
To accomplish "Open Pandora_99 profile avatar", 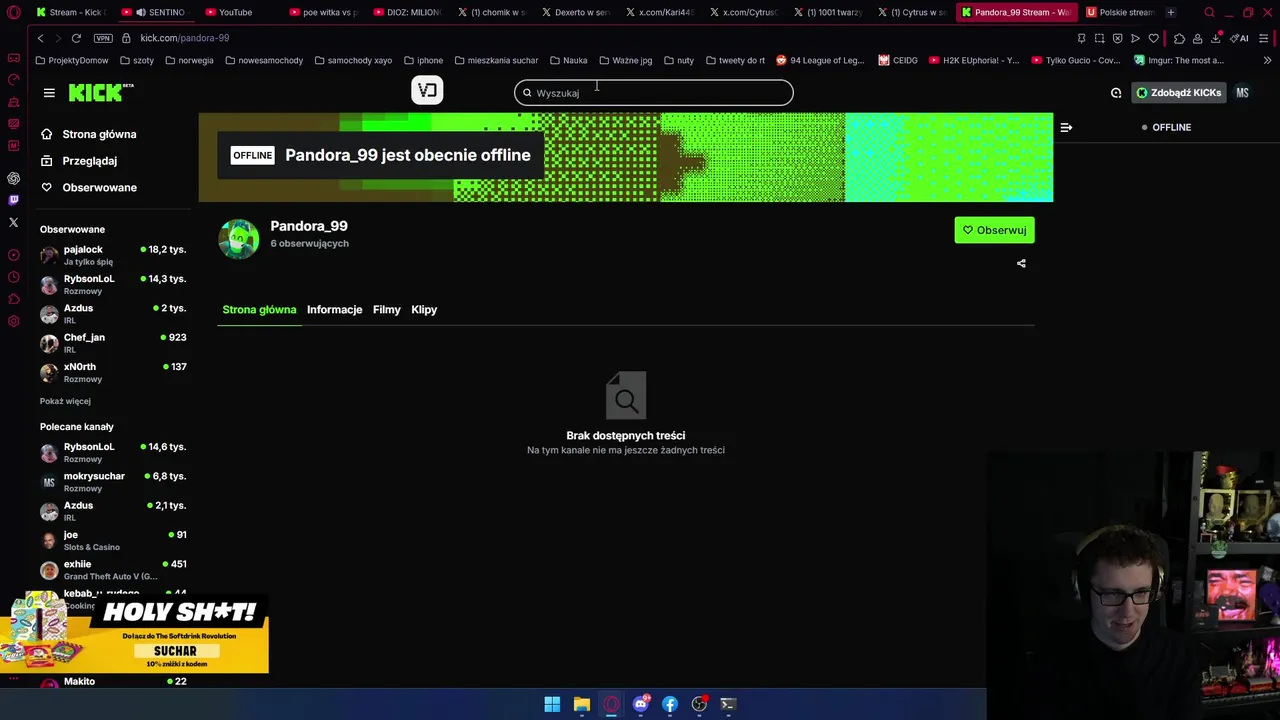I will pos(239,239).
